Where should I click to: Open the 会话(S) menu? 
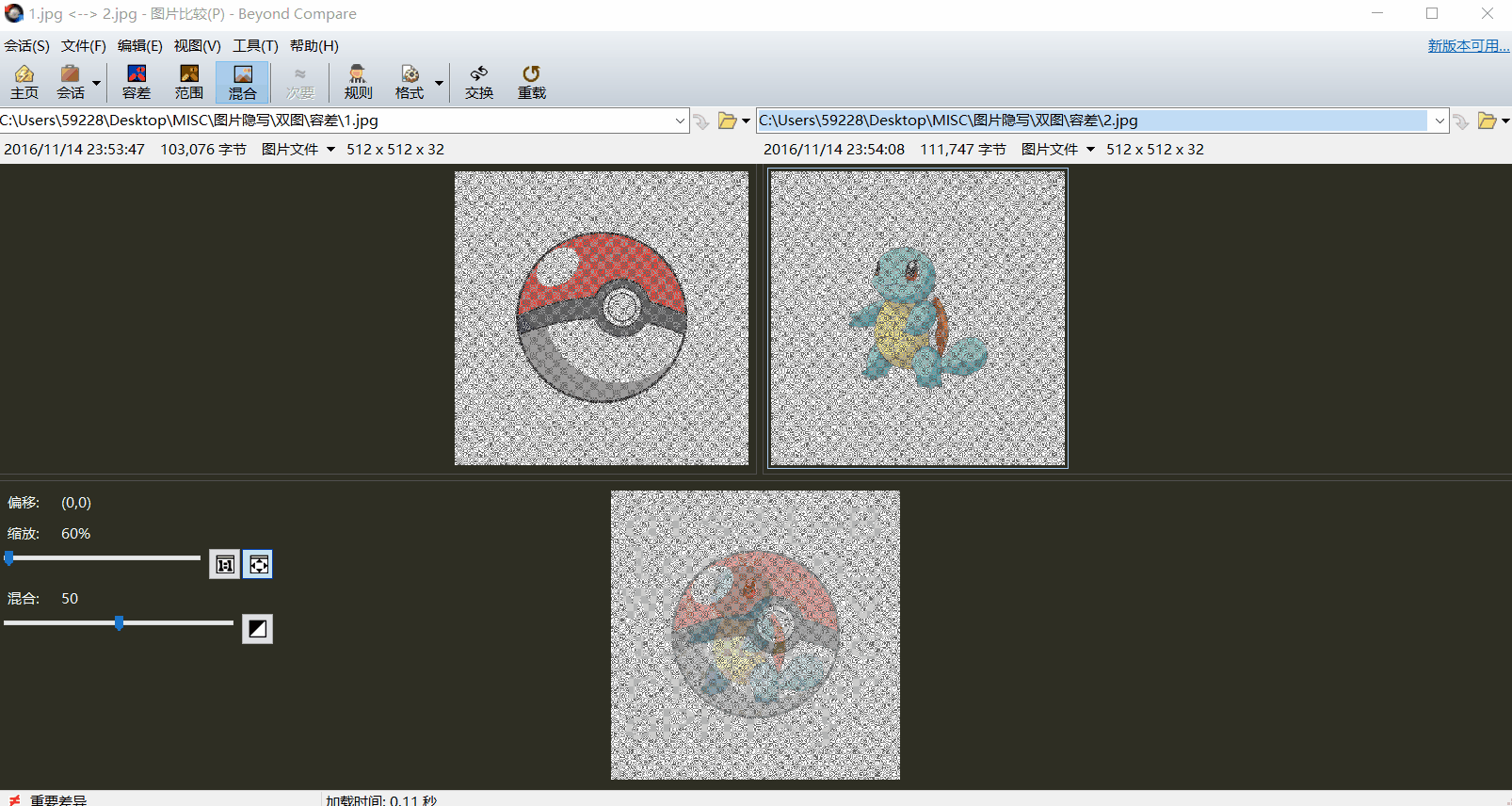pyautogui.click(x=27, y=45)
